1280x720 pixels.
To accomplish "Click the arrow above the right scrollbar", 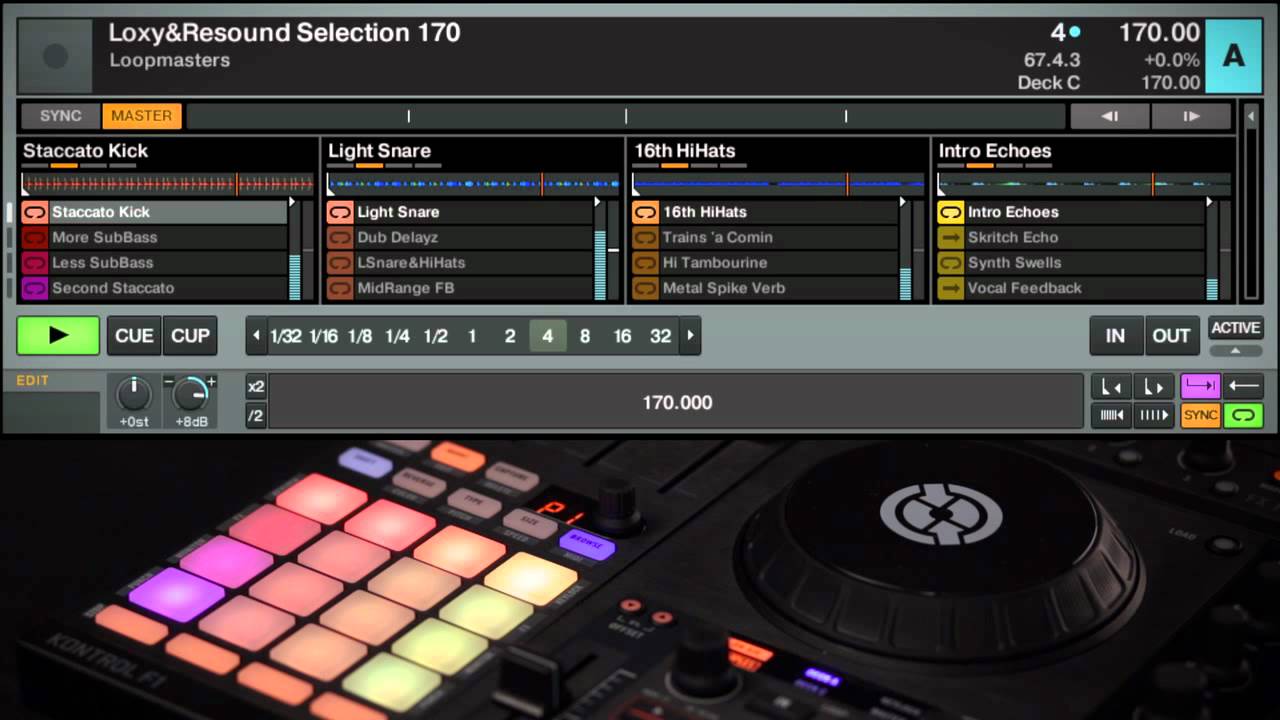I will click(x=1250, y=116).
